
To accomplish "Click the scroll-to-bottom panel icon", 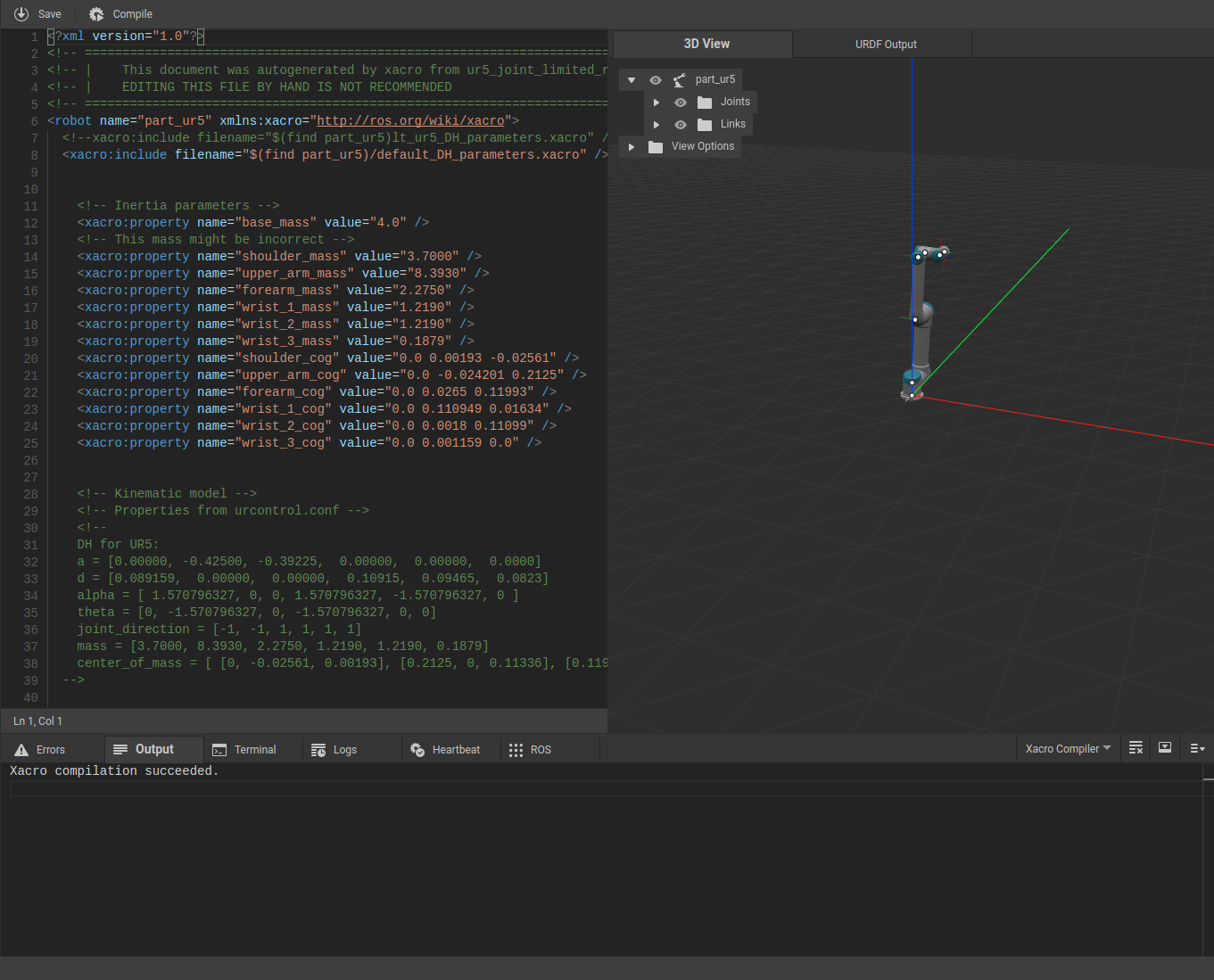I will tap(1165, 748).
